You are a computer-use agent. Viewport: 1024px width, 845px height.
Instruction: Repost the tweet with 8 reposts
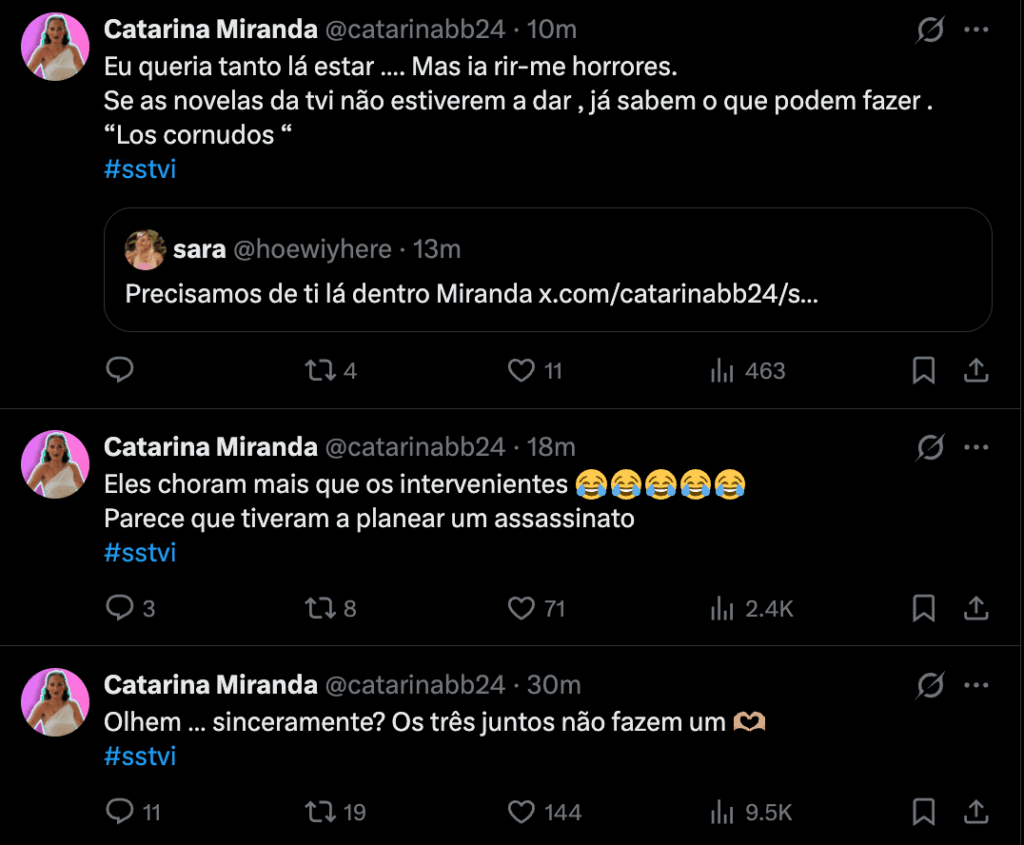tap(320, 608)
